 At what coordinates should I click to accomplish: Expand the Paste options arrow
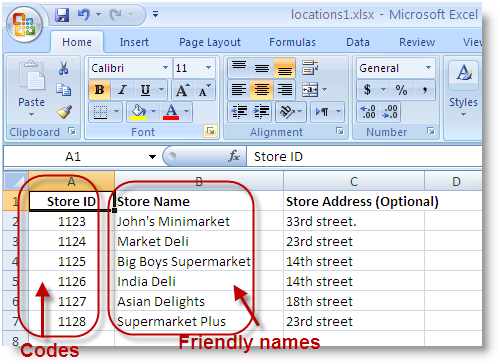click(31, 115)
